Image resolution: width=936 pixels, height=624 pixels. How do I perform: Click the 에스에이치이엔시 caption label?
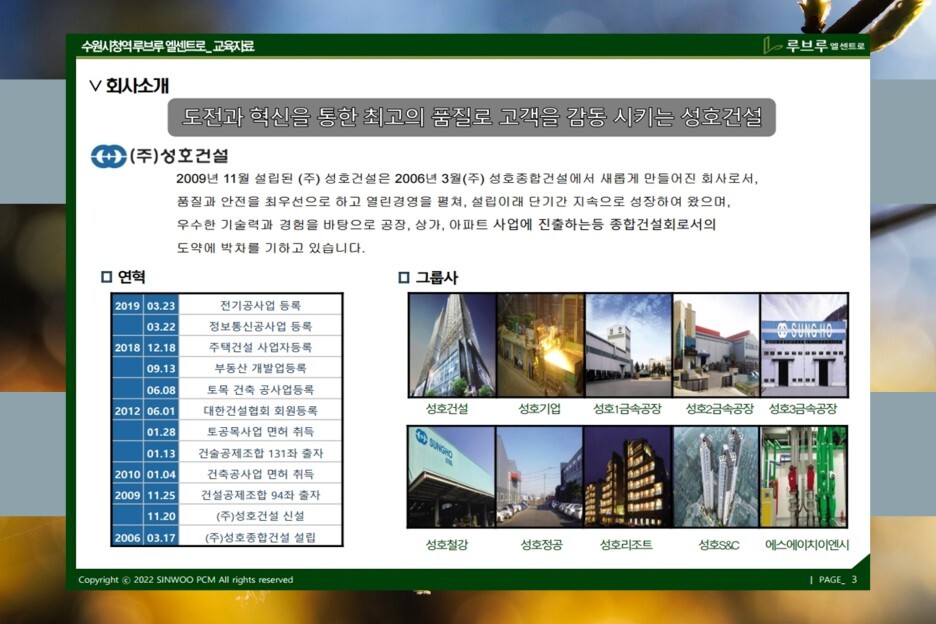coord(807,545)
